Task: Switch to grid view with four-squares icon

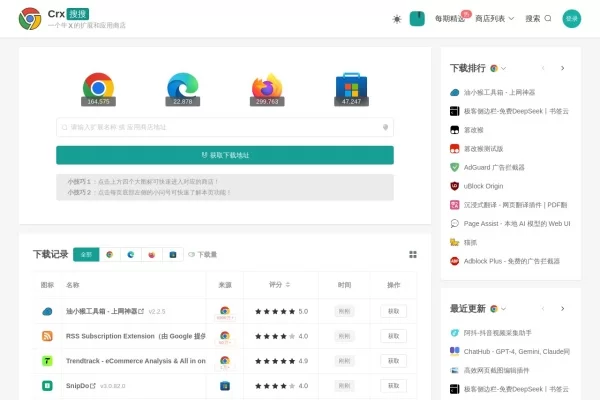Action: (x=412, y=255)
